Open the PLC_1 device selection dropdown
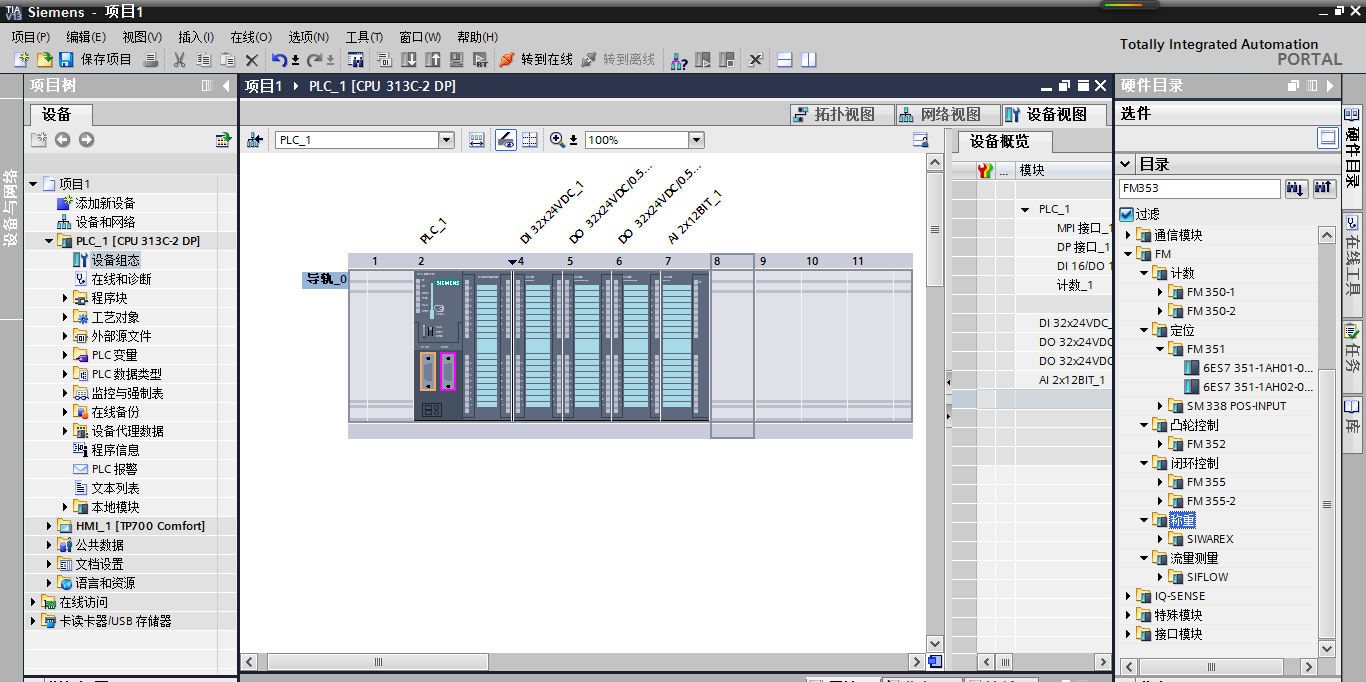This screenshot has width=1366, height=682. click(447, 140)
